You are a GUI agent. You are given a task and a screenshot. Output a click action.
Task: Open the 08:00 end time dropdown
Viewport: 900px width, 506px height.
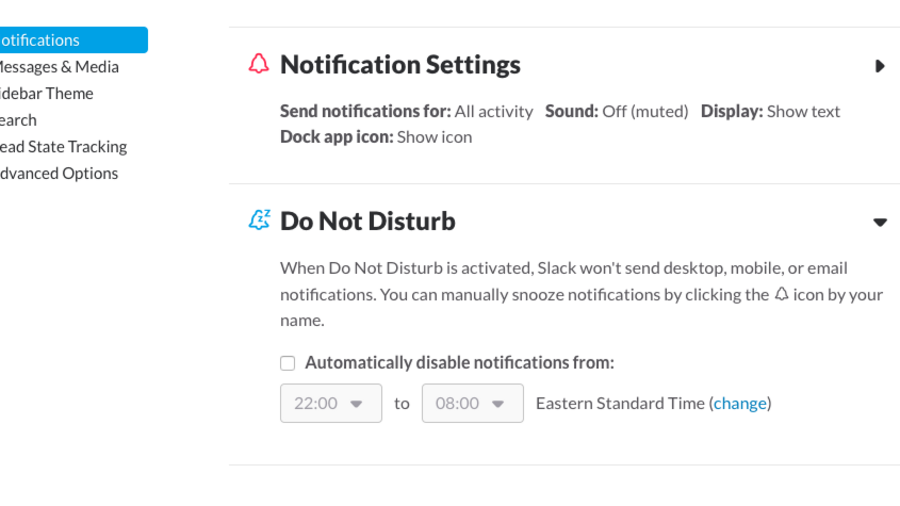(472, 403)
